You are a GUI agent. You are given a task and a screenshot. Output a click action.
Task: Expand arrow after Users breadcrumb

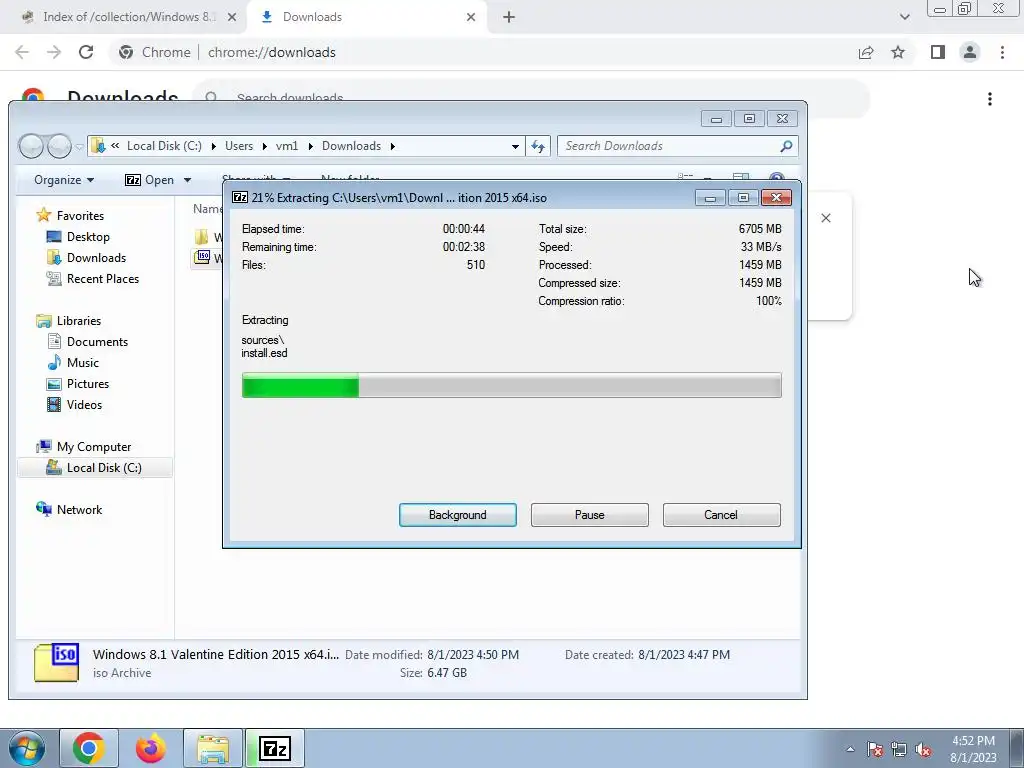pyautogui.click(x=264, y=146)
